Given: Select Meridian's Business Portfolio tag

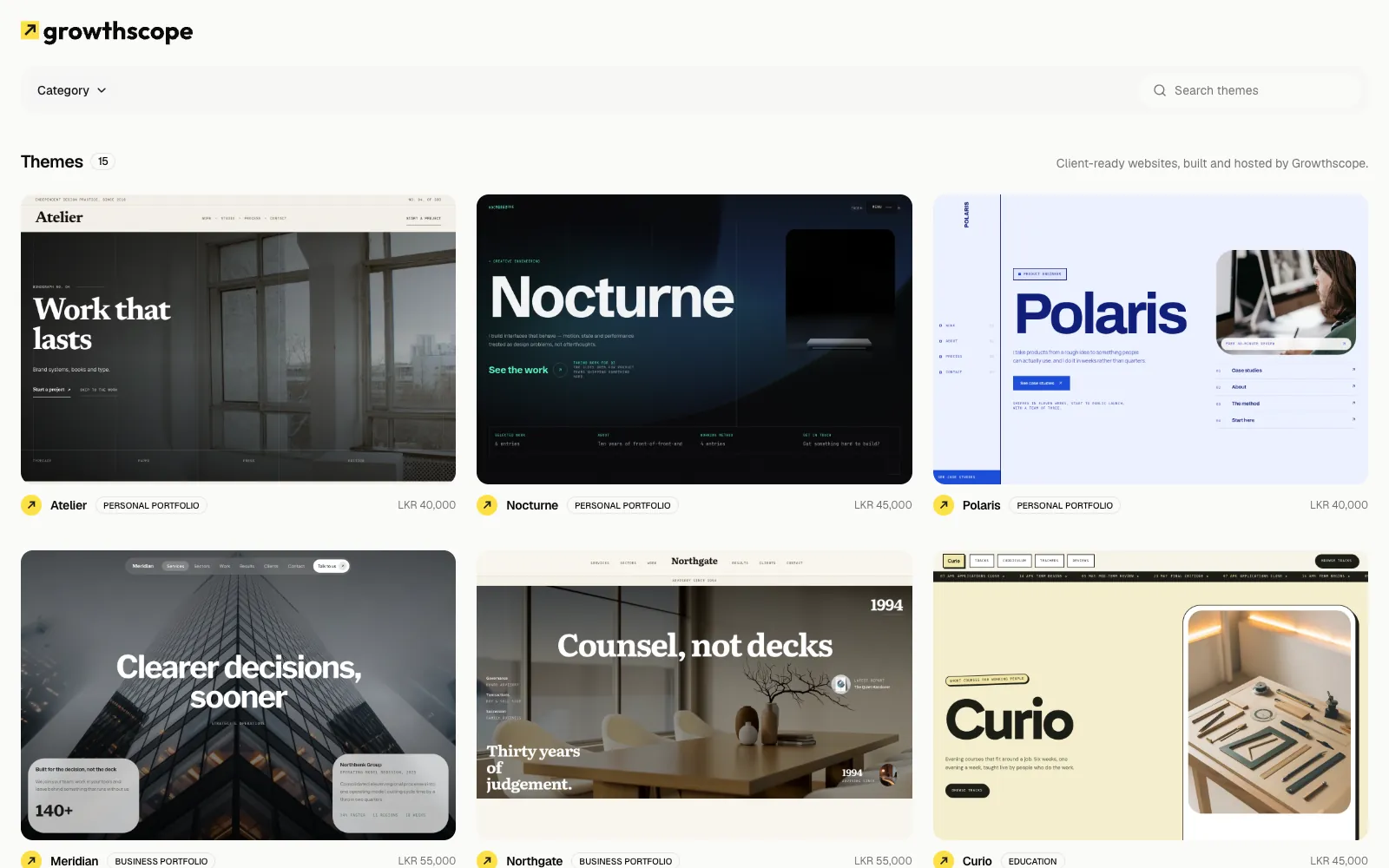Looking at the screenshot, I should [161, 861].
